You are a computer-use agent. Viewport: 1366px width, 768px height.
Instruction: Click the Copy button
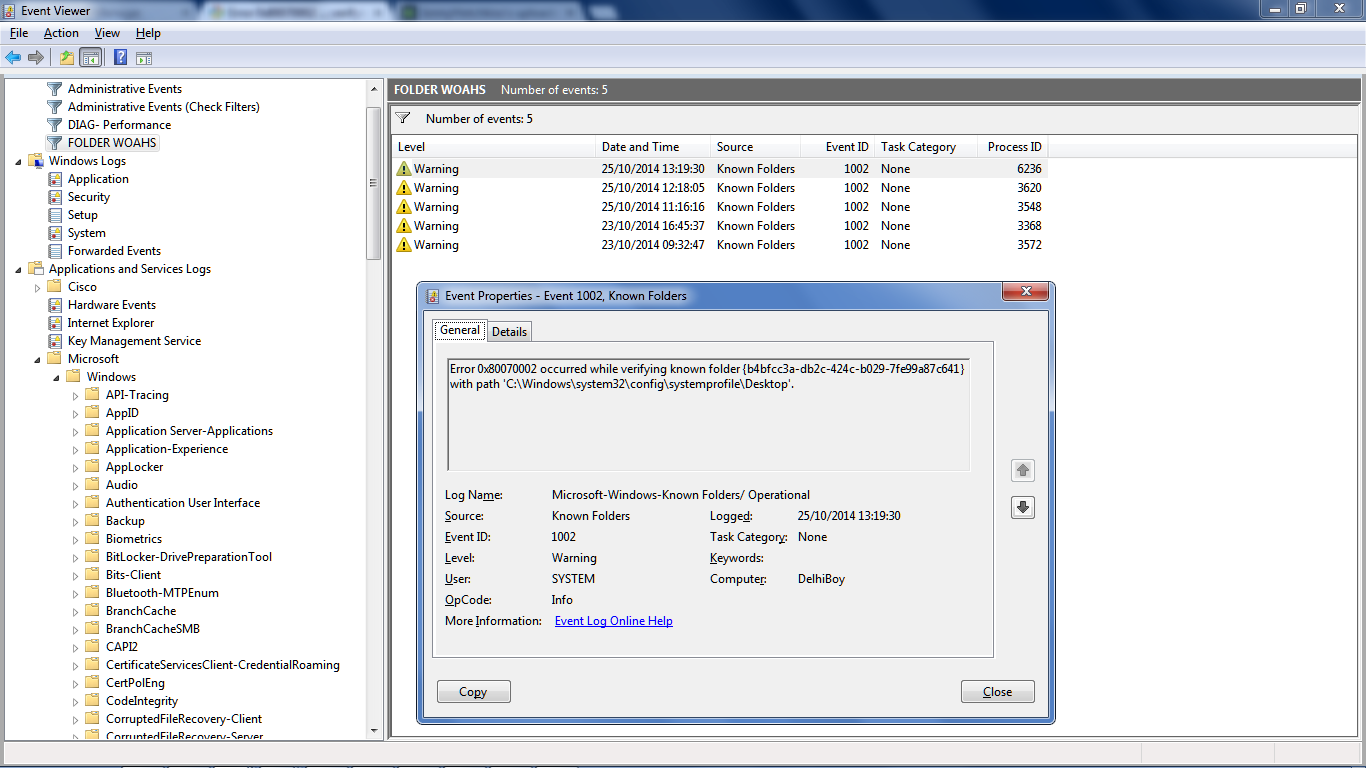[473, 692]
